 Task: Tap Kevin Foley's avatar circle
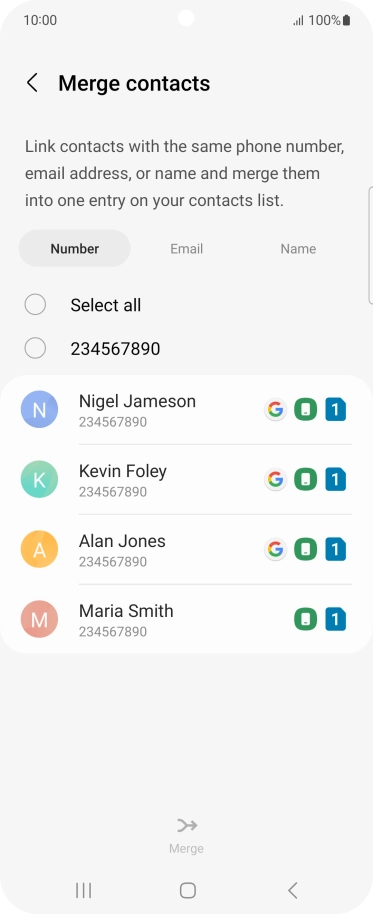tap(39, 479)
